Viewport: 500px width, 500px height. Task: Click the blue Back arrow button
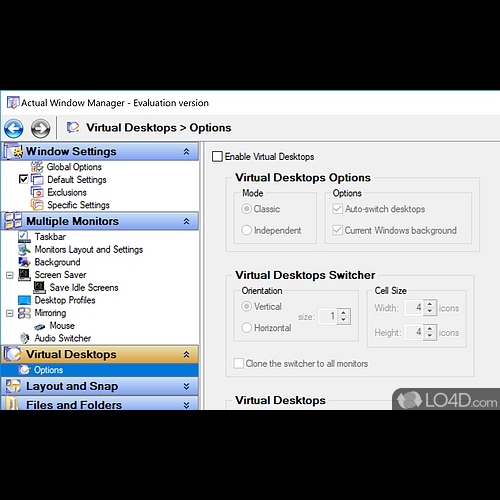pyautogui.click(x=14, y=128)
